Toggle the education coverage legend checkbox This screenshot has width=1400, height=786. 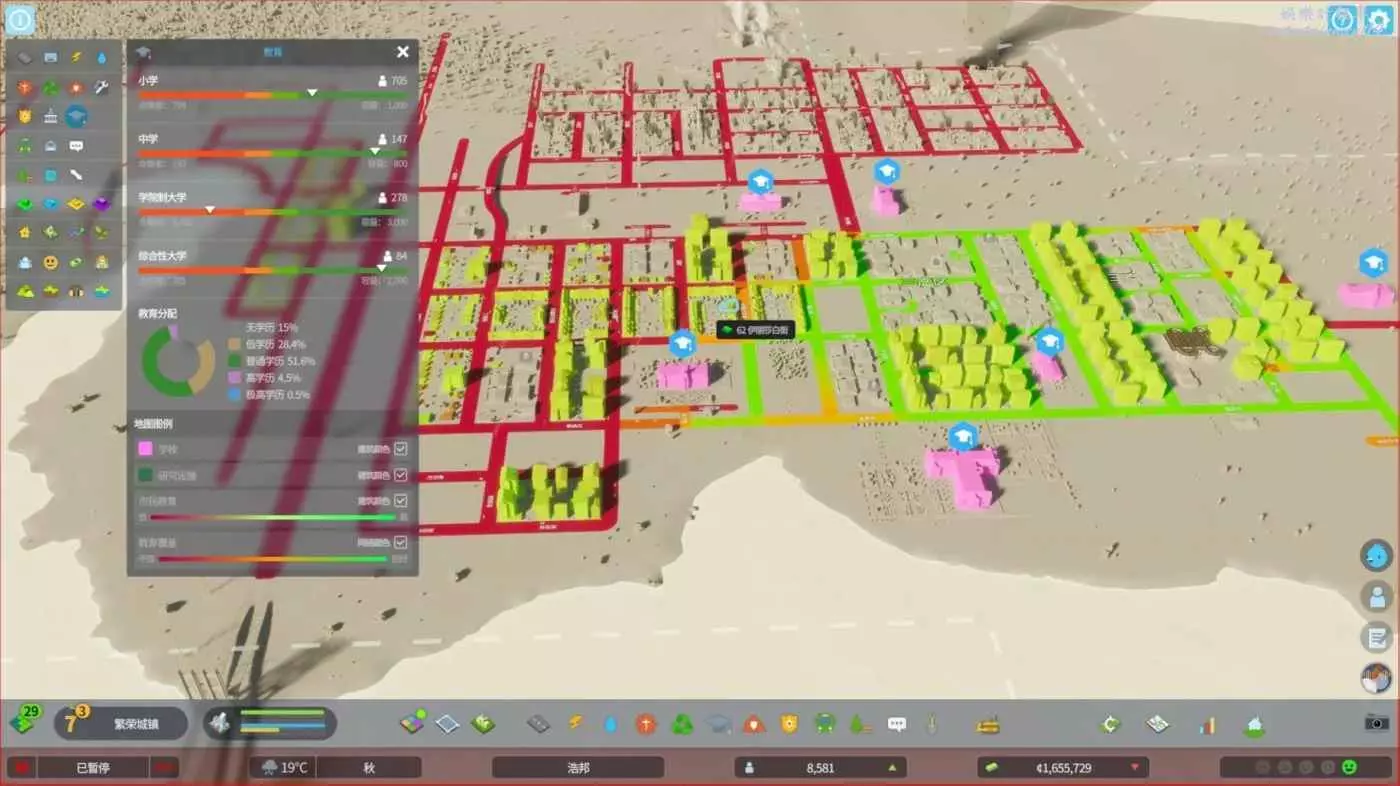[401, 542]
